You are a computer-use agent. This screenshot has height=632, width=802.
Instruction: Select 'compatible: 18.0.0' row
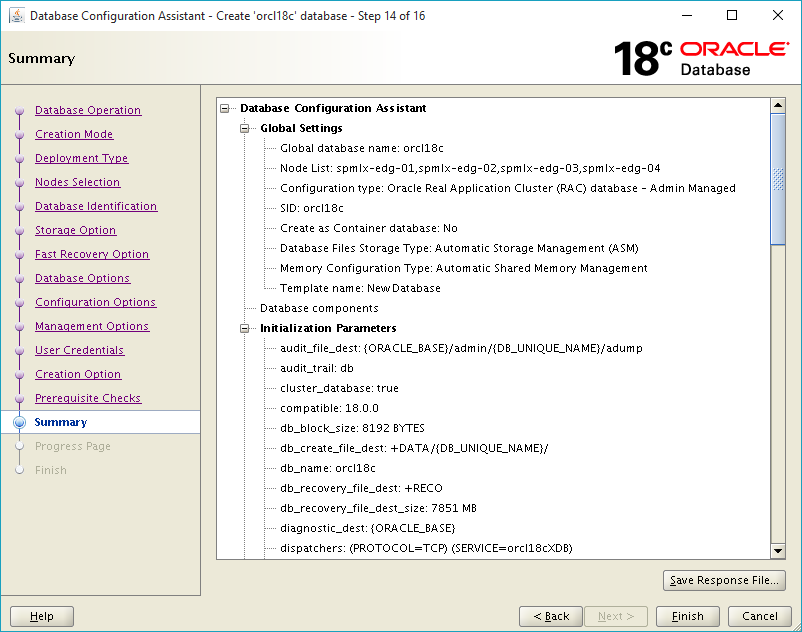329,408
